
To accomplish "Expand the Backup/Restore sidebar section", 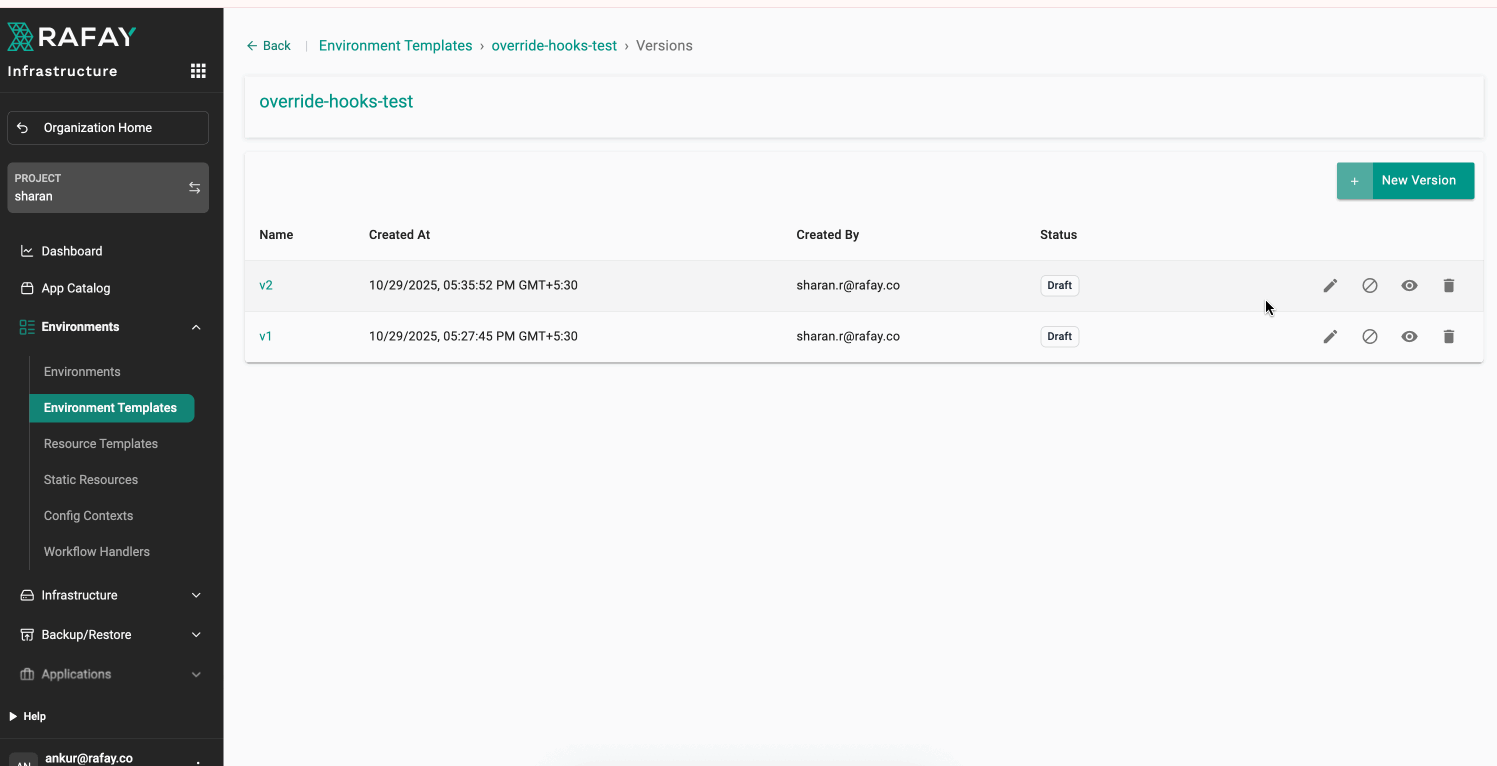I will coord(196,635).
